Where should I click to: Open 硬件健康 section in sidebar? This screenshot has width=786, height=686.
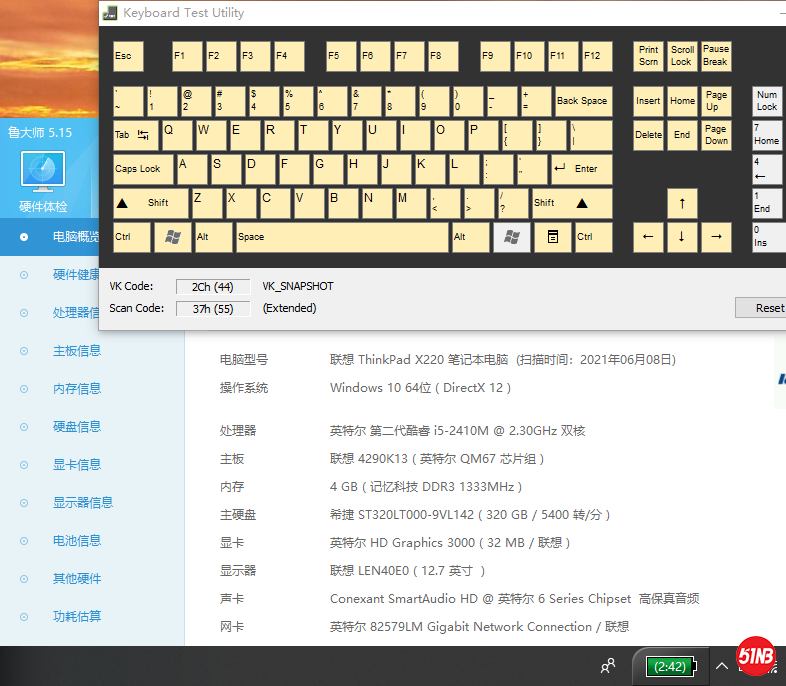pos(76,275)
